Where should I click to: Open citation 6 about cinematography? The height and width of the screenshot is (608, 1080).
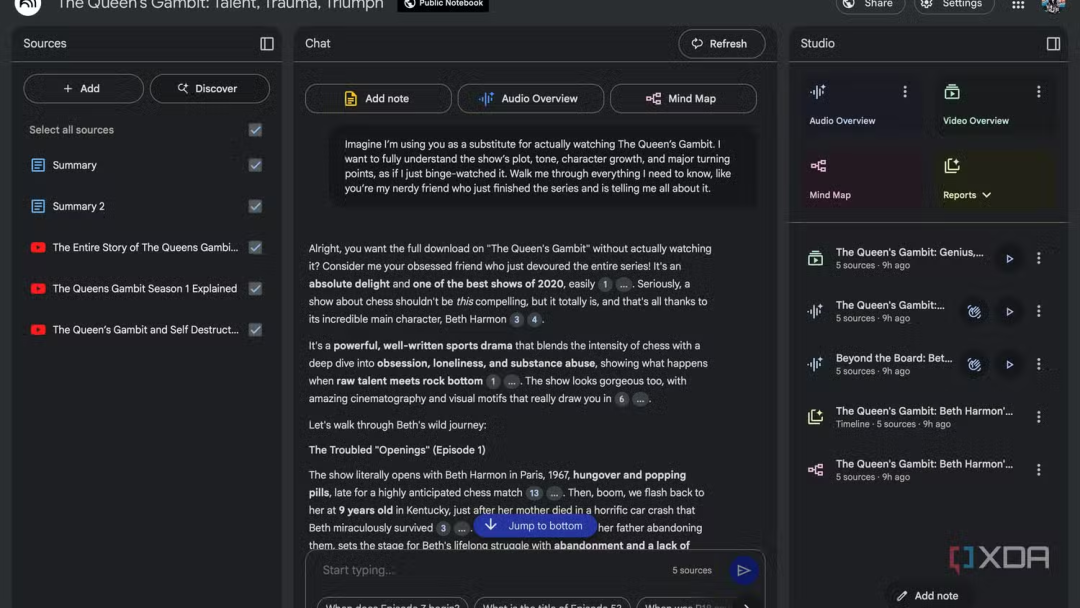[621, 399]
